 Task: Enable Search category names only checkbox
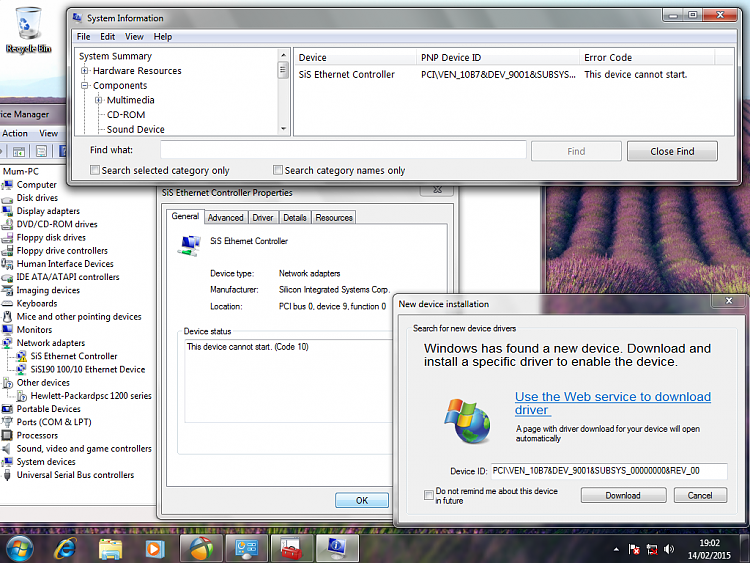click(x=277, y=170)
